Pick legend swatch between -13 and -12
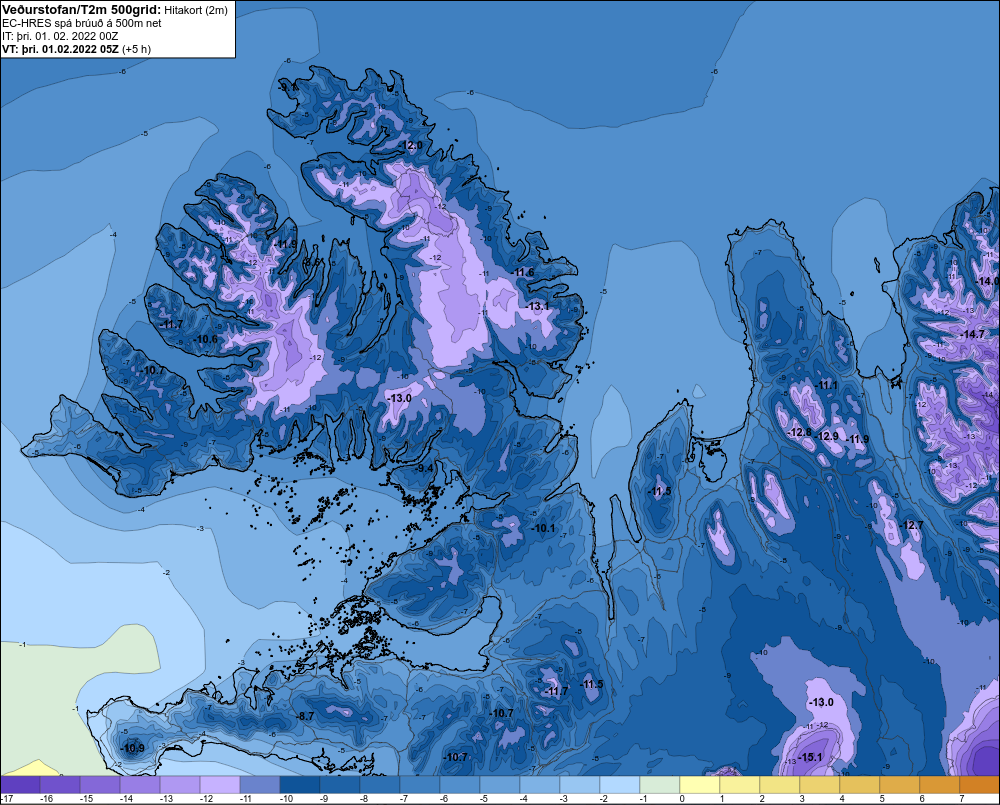1000x805 pixels. [x=180, y=785]
